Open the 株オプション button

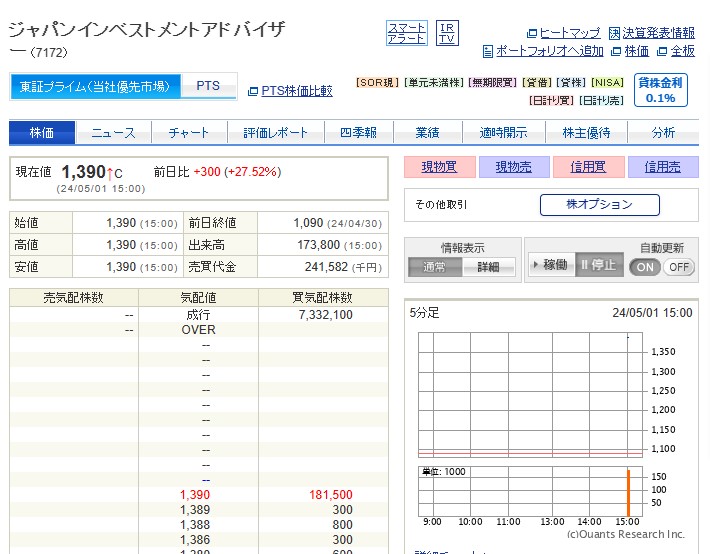[x=600, y=205]
